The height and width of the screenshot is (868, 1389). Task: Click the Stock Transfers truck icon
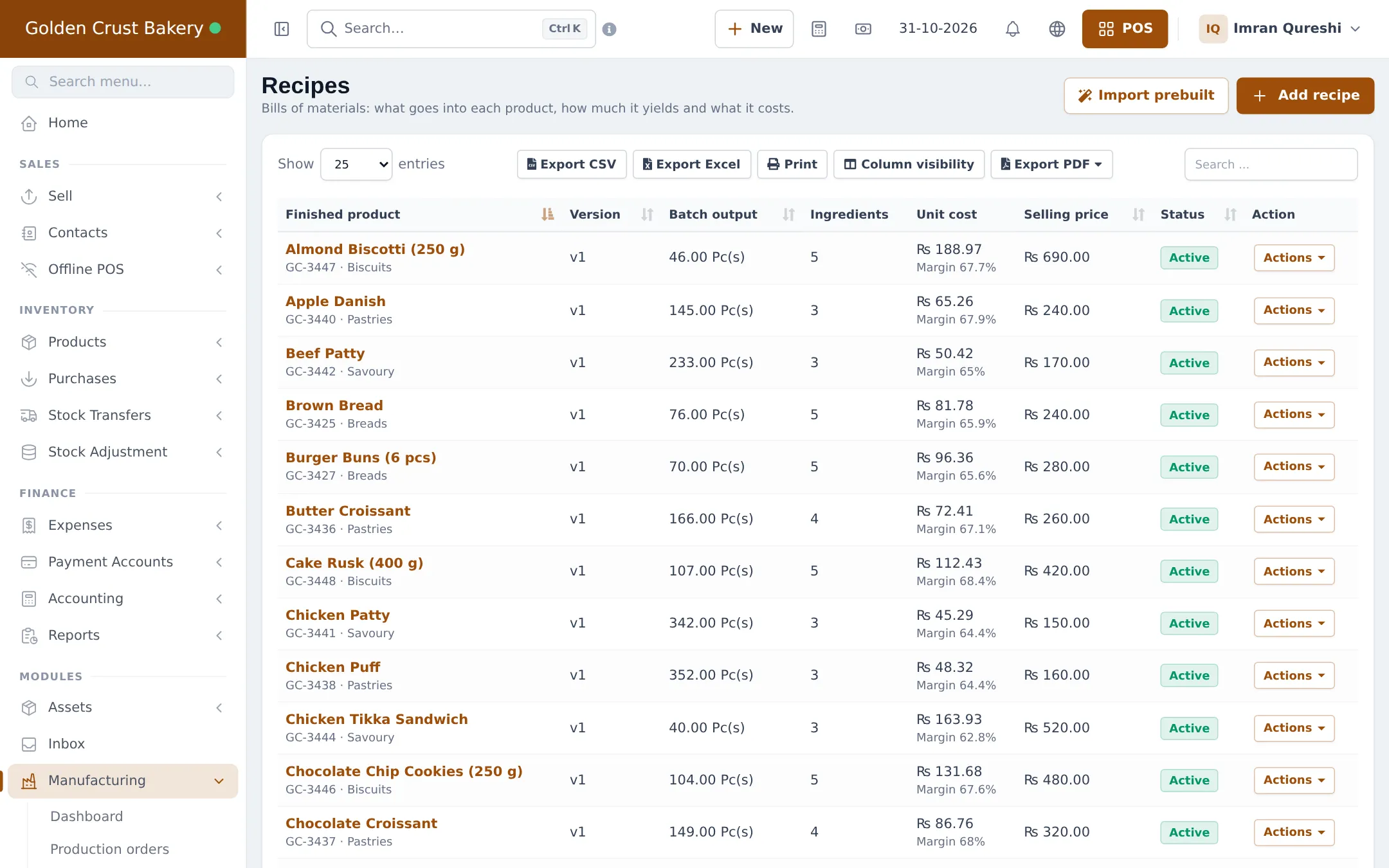(29, 415)
